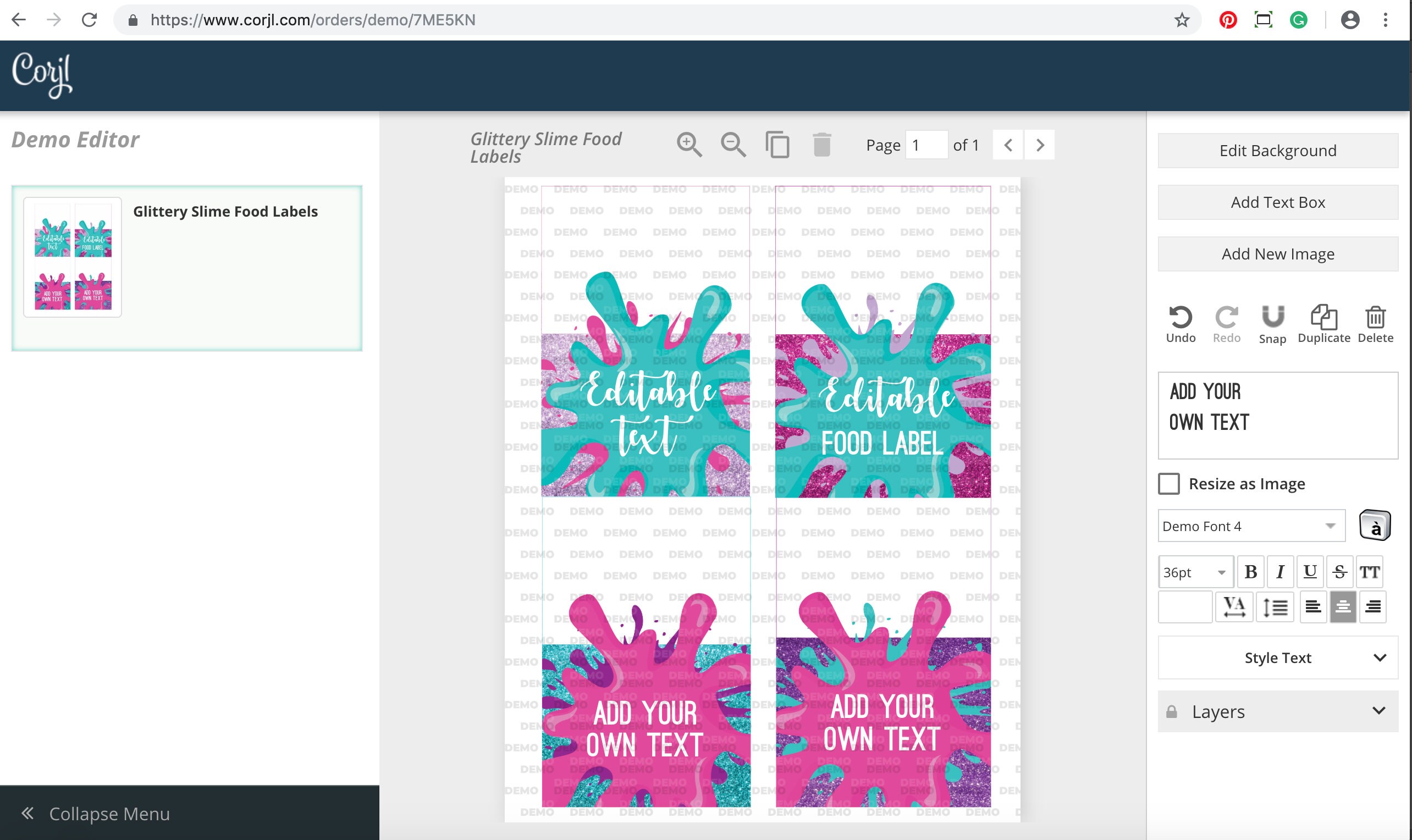Image resolution: width=1412 pixels, height=840 pixels.
Task: Open the special characters à button
Action: 1375,526
